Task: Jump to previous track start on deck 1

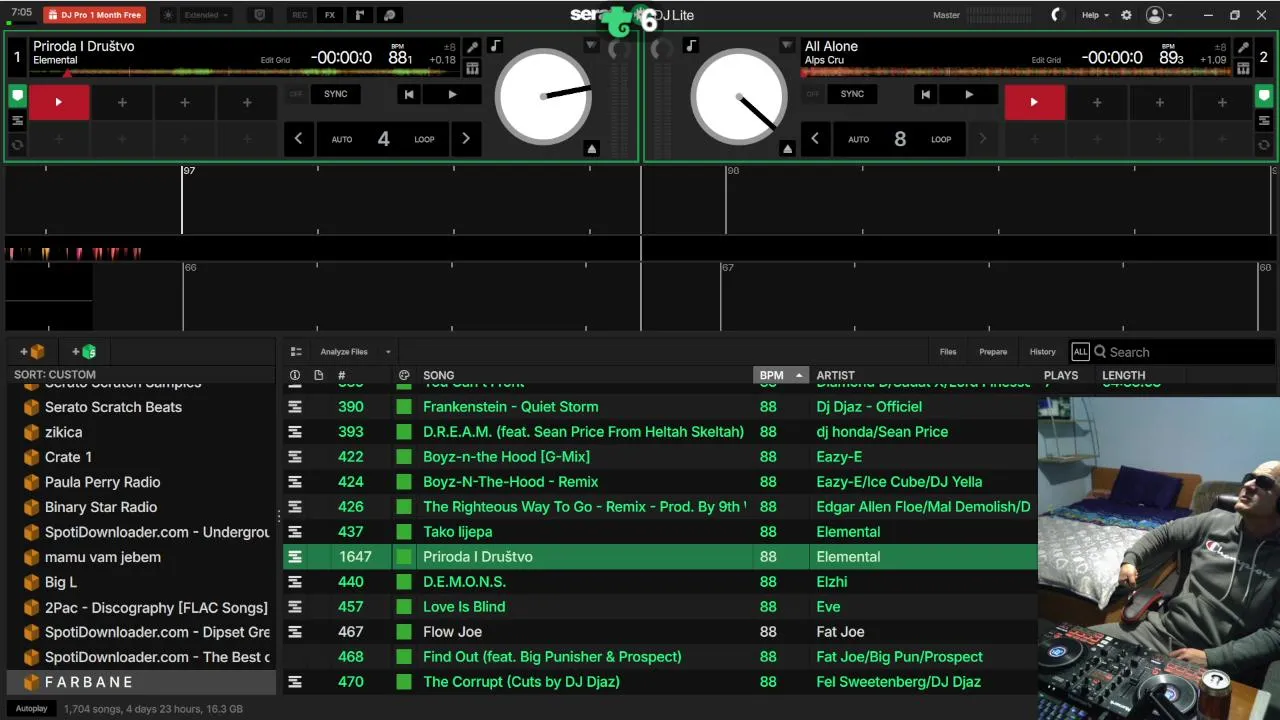Action: pos(409,94)
